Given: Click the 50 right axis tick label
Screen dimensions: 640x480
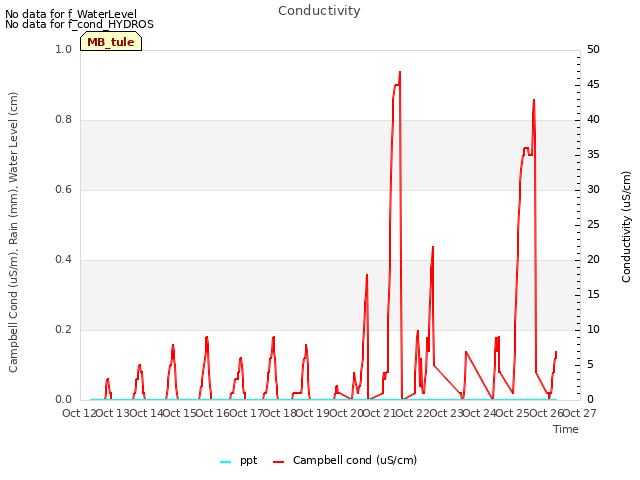Looking at the screenshot, I should 593,49.
